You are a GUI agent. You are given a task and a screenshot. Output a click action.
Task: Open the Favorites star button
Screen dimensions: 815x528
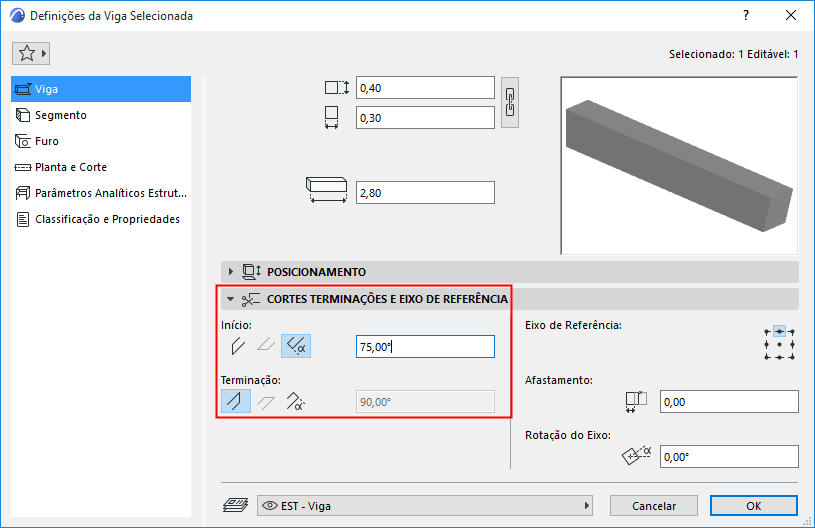tap(31, 54)
